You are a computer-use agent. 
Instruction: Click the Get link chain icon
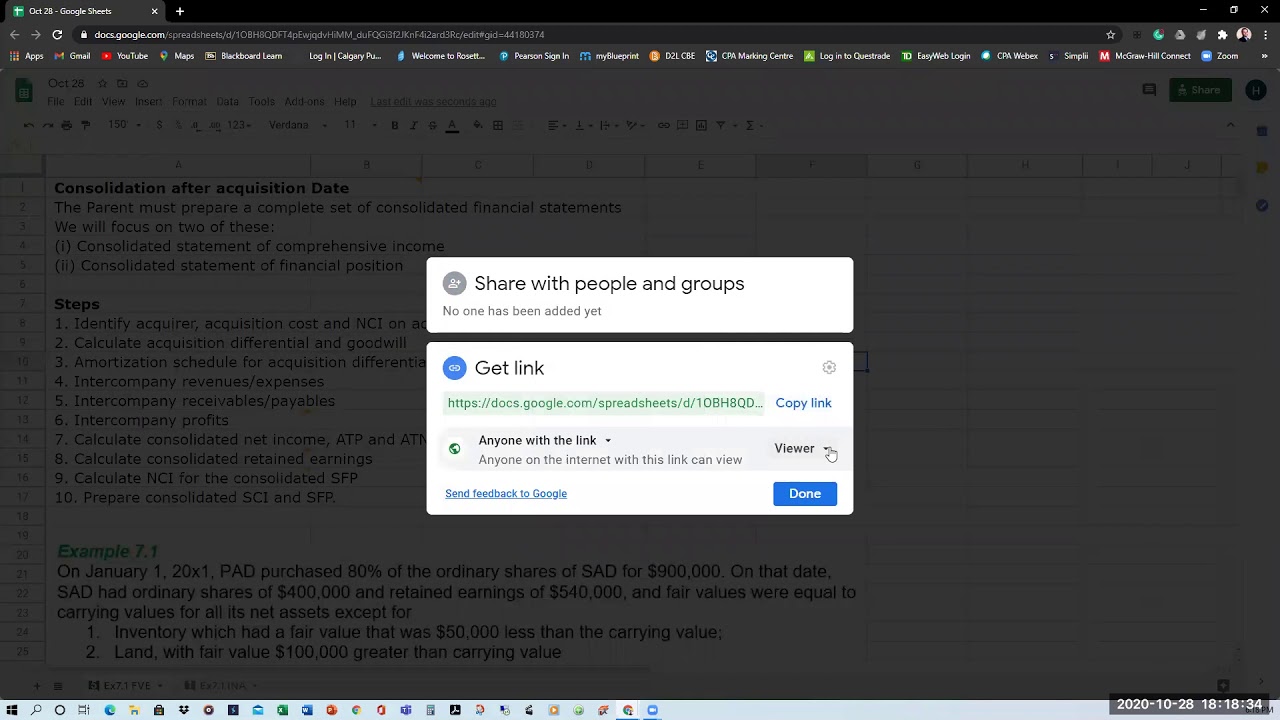[454, 368]
